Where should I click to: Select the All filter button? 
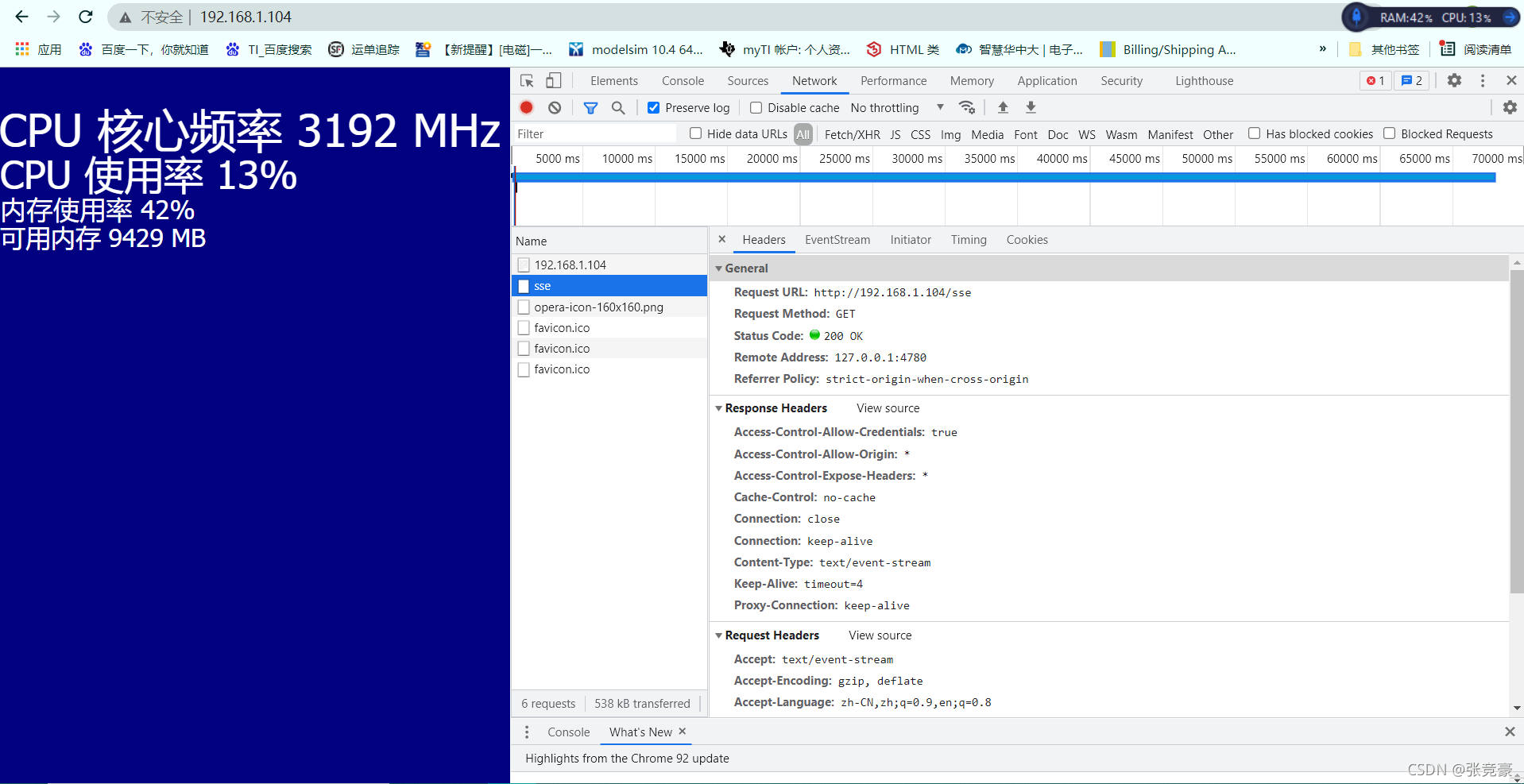point(803,134)
